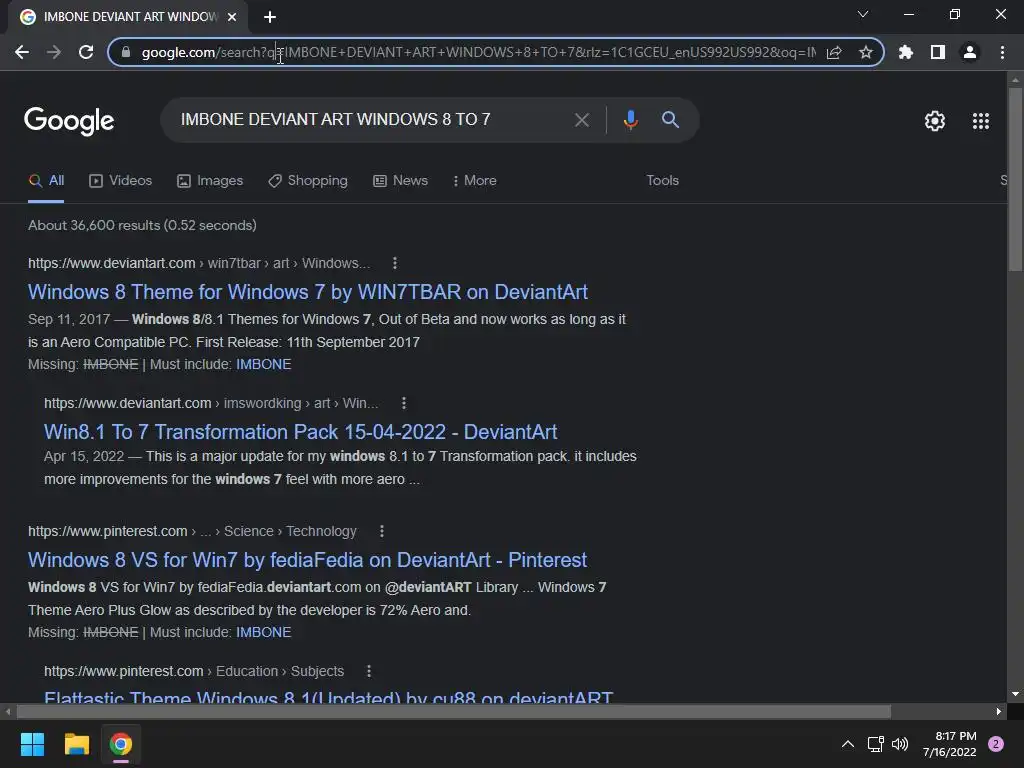This screenshot has width=1024, height=768.
Task: Switch to Shopping results tab
Action: point(308,181)
